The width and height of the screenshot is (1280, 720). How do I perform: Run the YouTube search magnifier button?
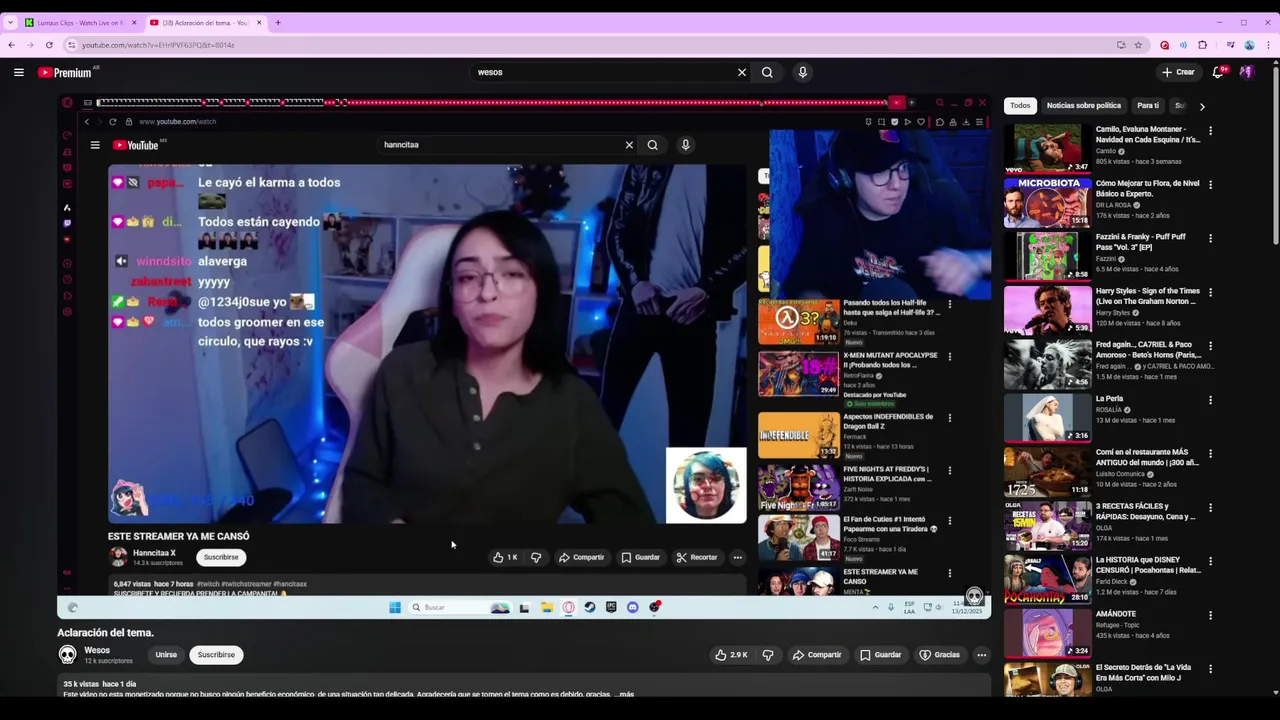tap(767, 72)
